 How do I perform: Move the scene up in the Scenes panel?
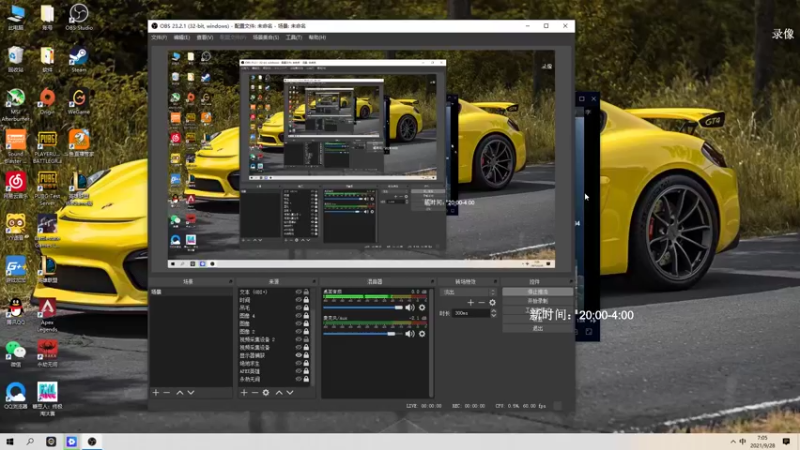pos(180,392)
